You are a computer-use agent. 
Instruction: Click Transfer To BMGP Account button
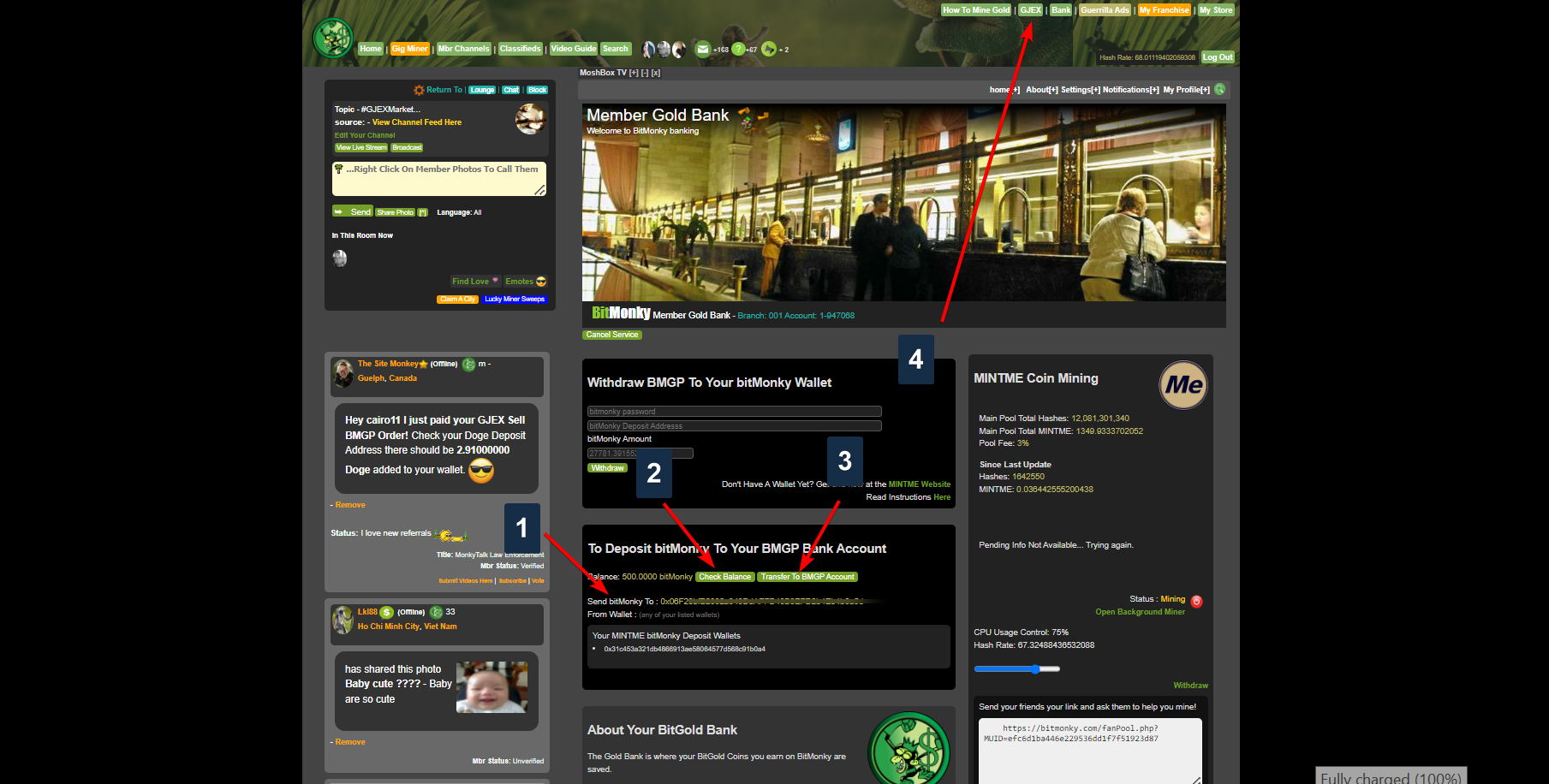pos(807,577)
